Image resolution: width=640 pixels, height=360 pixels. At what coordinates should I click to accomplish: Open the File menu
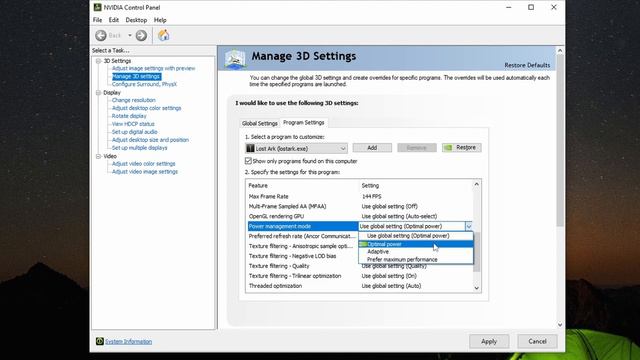98,20
